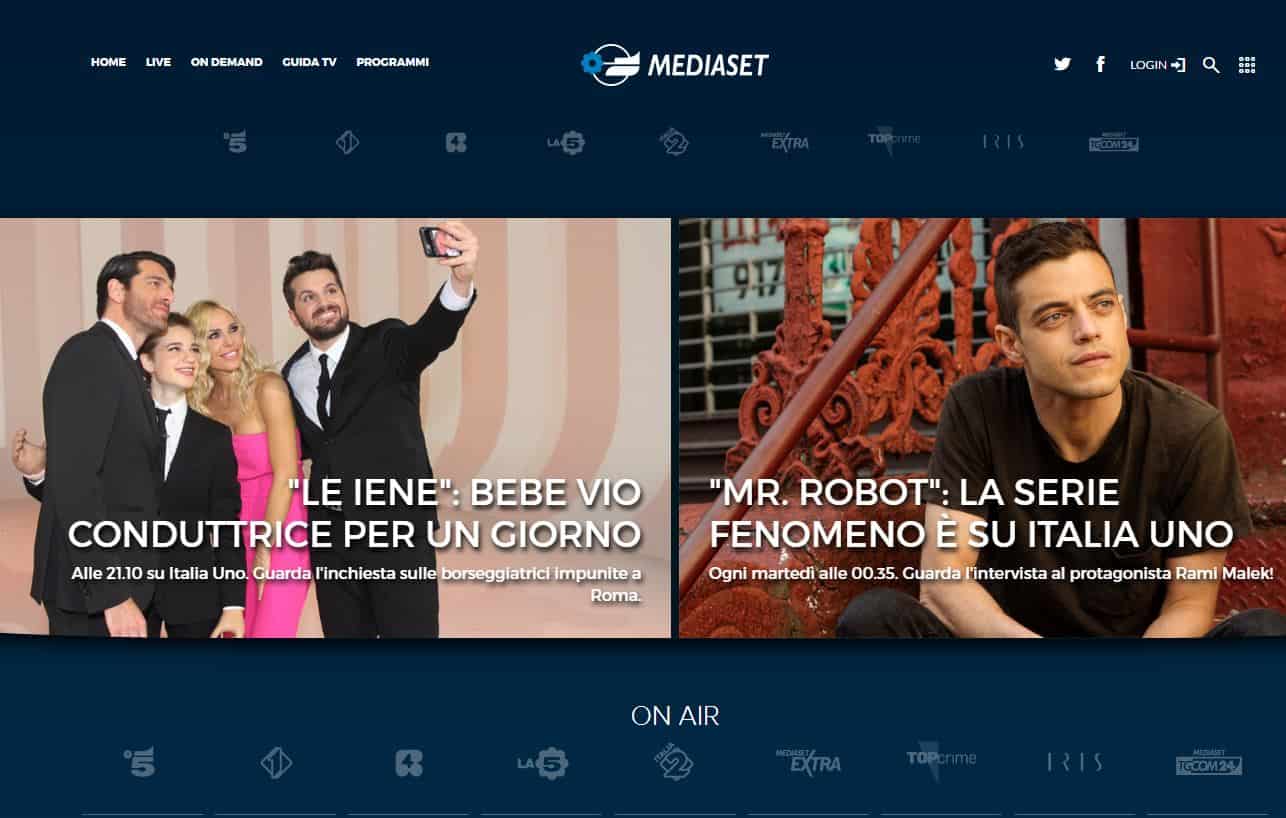Open the ON DEMAND menu item

coord(226,62)
